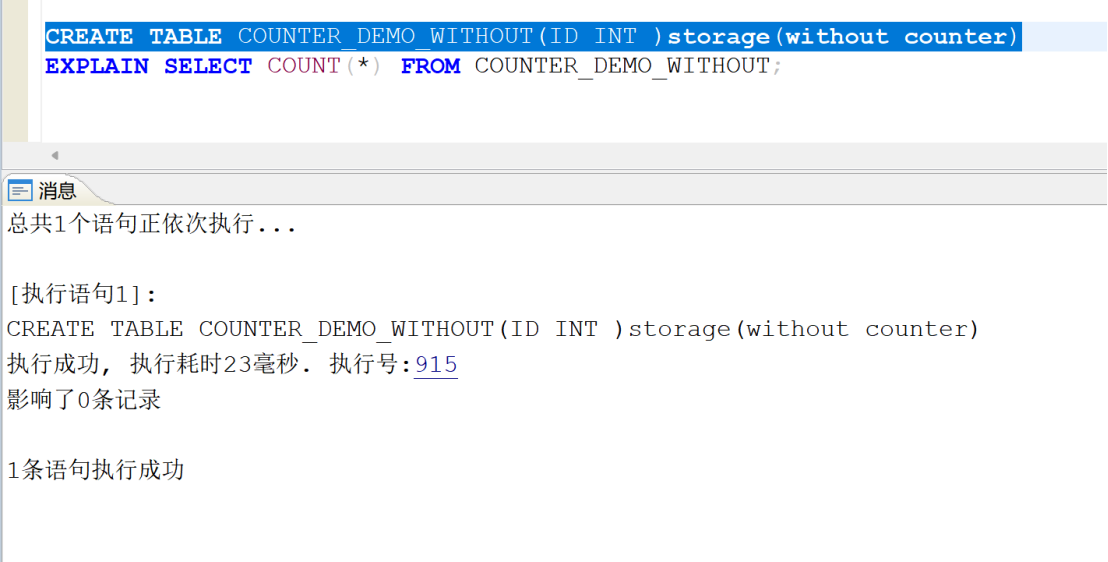Image resolution: width=1108 pixels, height=562 pixels.
Task: Click the FROM keyword in the editor
Action: click(430, 67)
